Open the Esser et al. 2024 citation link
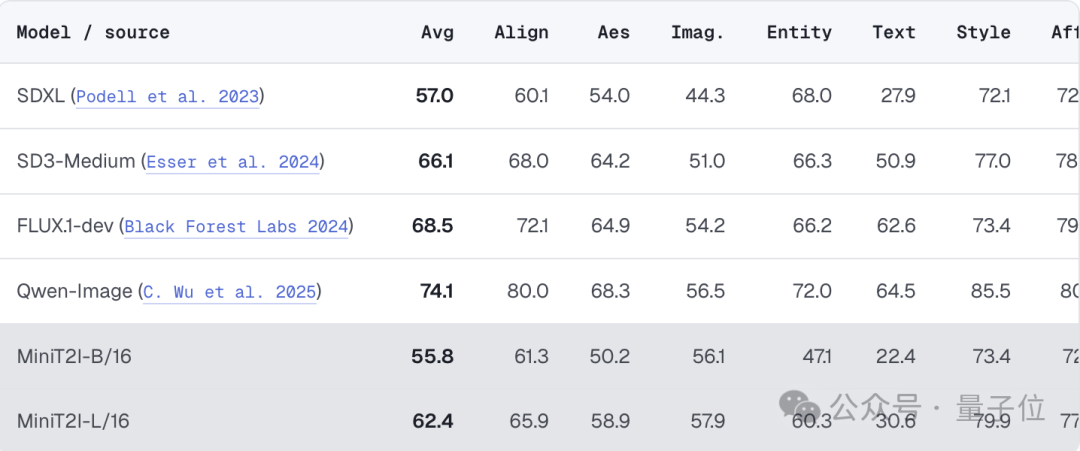1080x451 pixels. pos(233,162)
